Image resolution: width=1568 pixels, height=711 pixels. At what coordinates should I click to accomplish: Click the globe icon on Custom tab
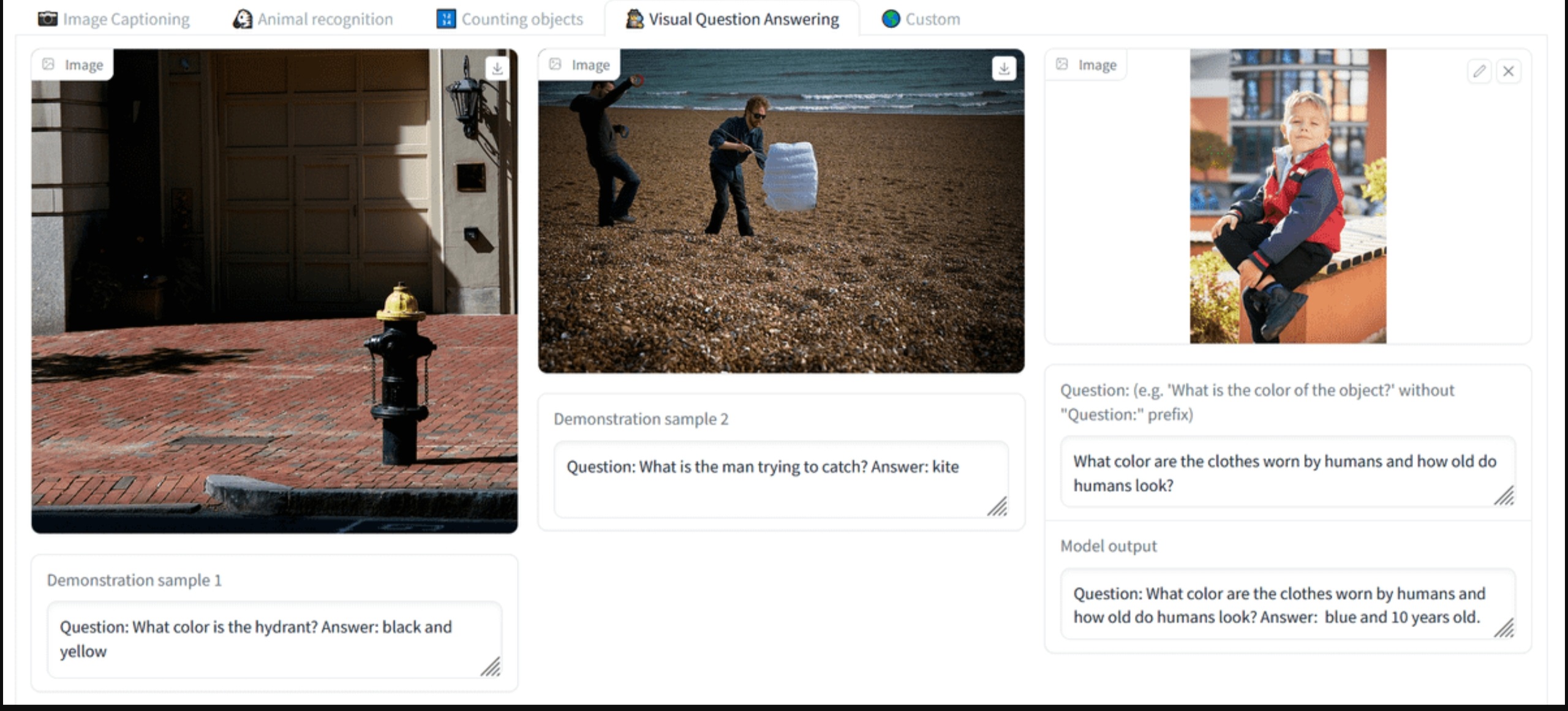(x=891, y=19)
